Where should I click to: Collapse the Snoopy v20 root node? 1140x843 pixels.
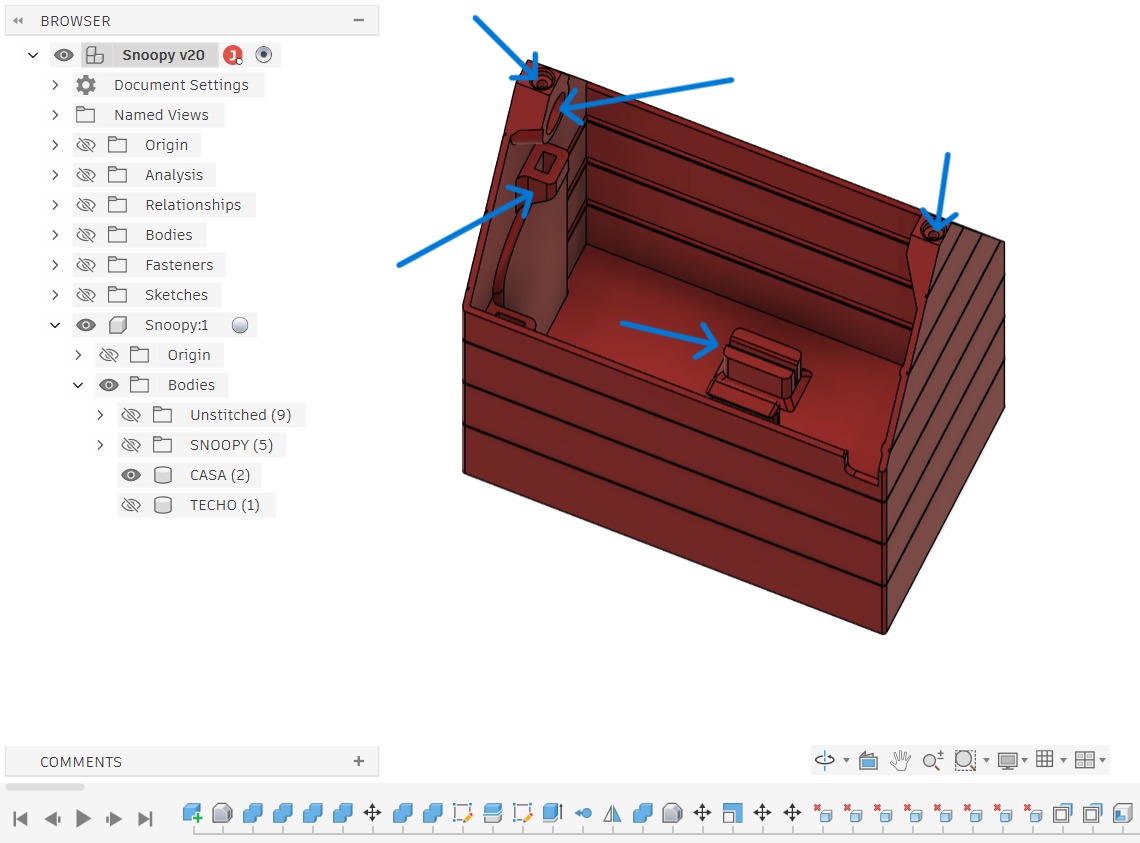tap(33, 55)
